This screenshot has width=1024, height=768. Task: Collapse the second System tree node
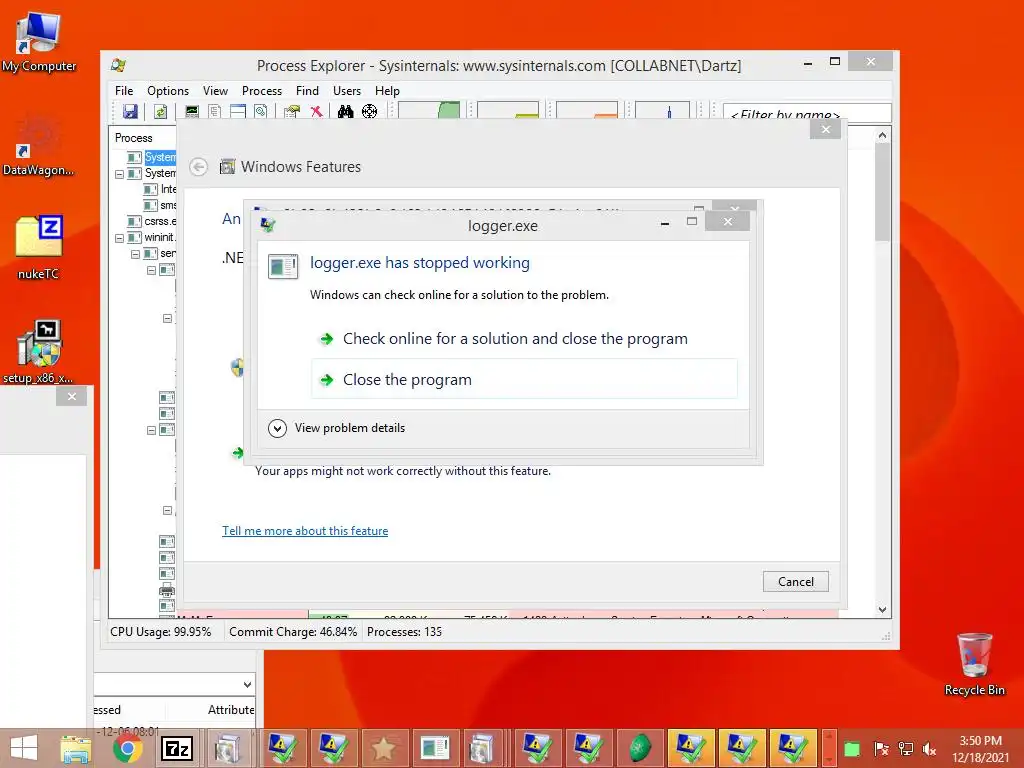coord(120,174)
